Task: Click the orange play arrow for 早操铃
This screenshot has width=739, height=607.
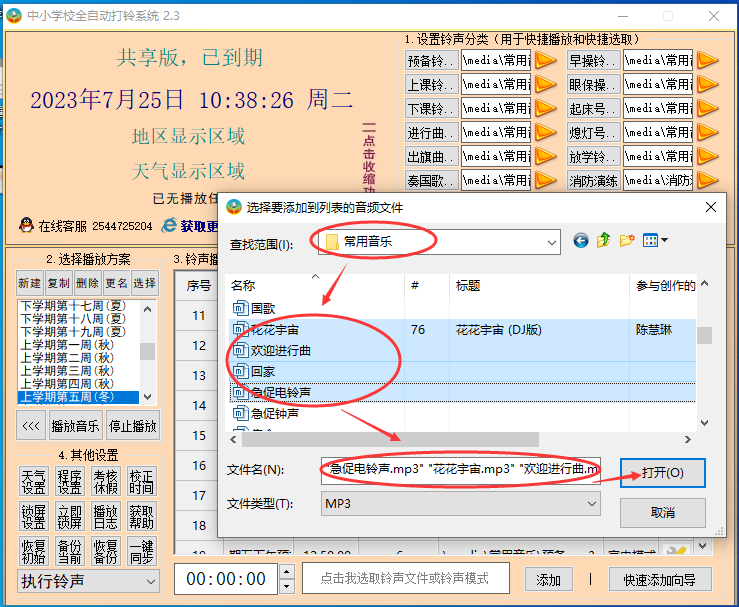Action: (707, 60)
